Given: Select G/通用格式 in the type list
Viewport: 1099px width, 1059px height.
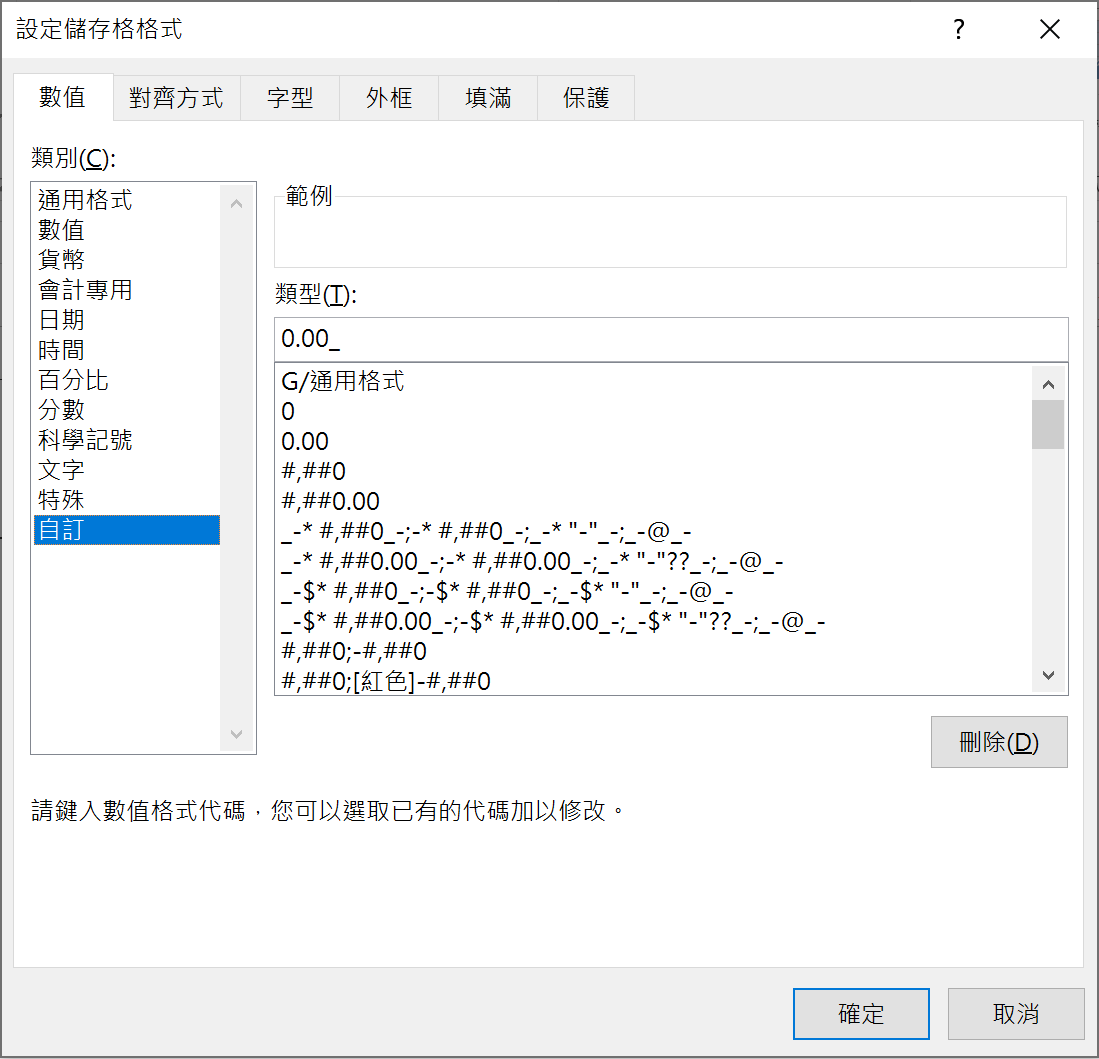Looking at the screenshot, I should tap(654, 381).
